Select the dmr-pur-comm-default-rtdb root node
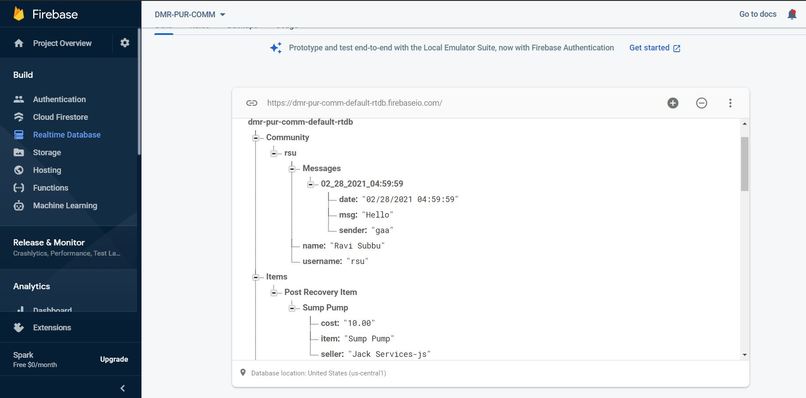The image size is (806, 398). 300,122
